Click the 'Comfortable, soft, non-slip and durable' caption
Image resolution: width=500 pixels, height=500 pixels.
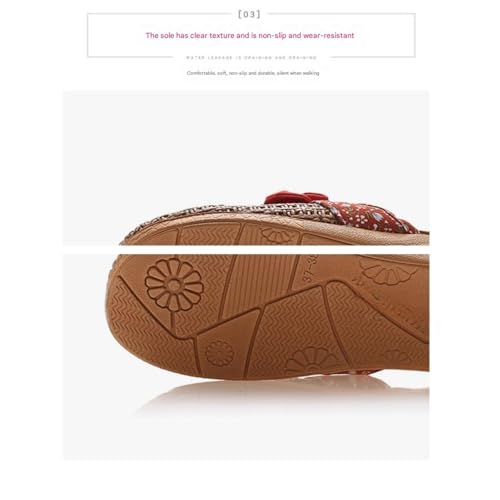(253, 73)
